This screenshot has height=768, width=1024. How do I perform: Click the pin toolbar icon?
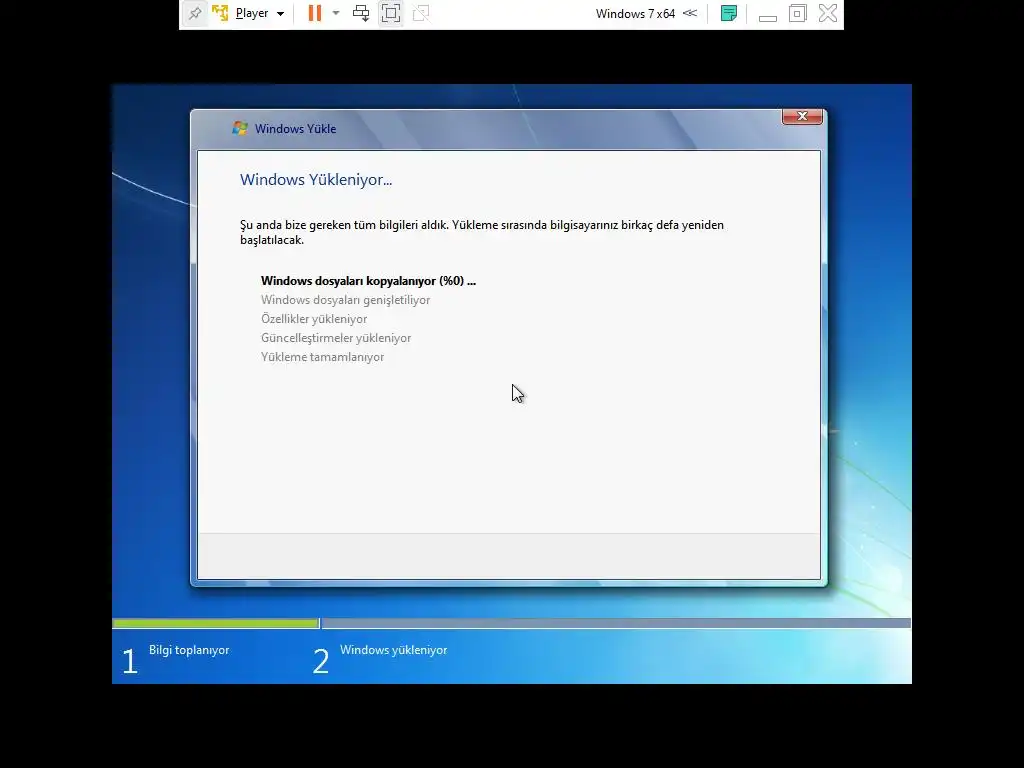coord(195,13)
